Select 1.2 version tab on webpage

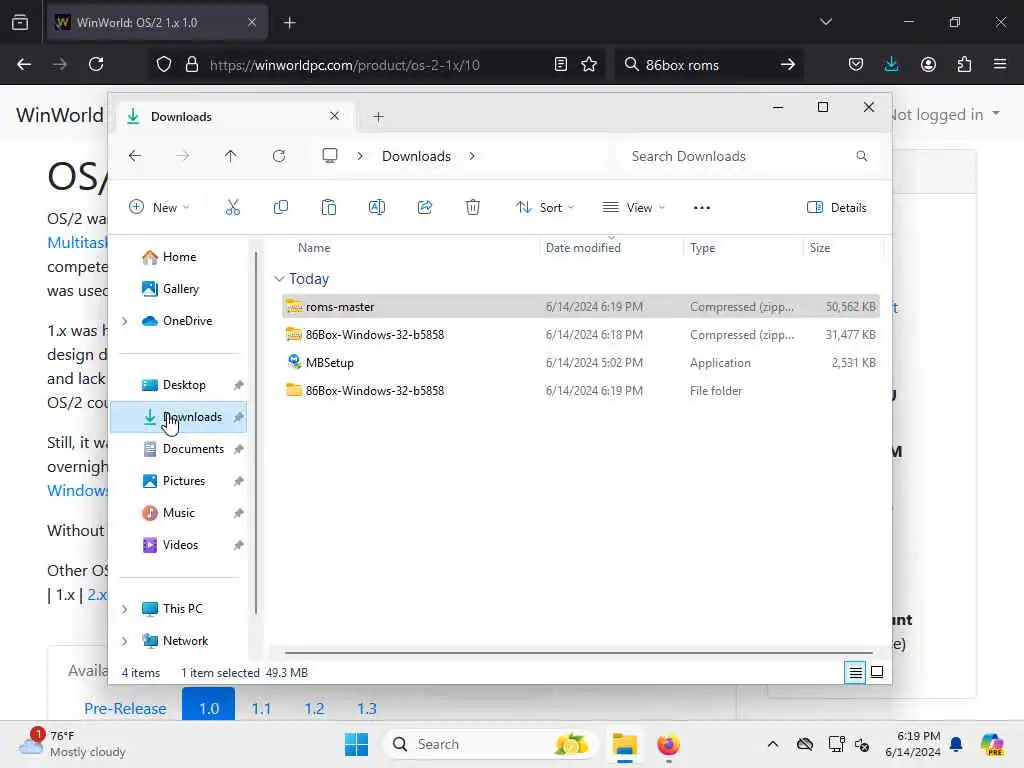[314, 708]
